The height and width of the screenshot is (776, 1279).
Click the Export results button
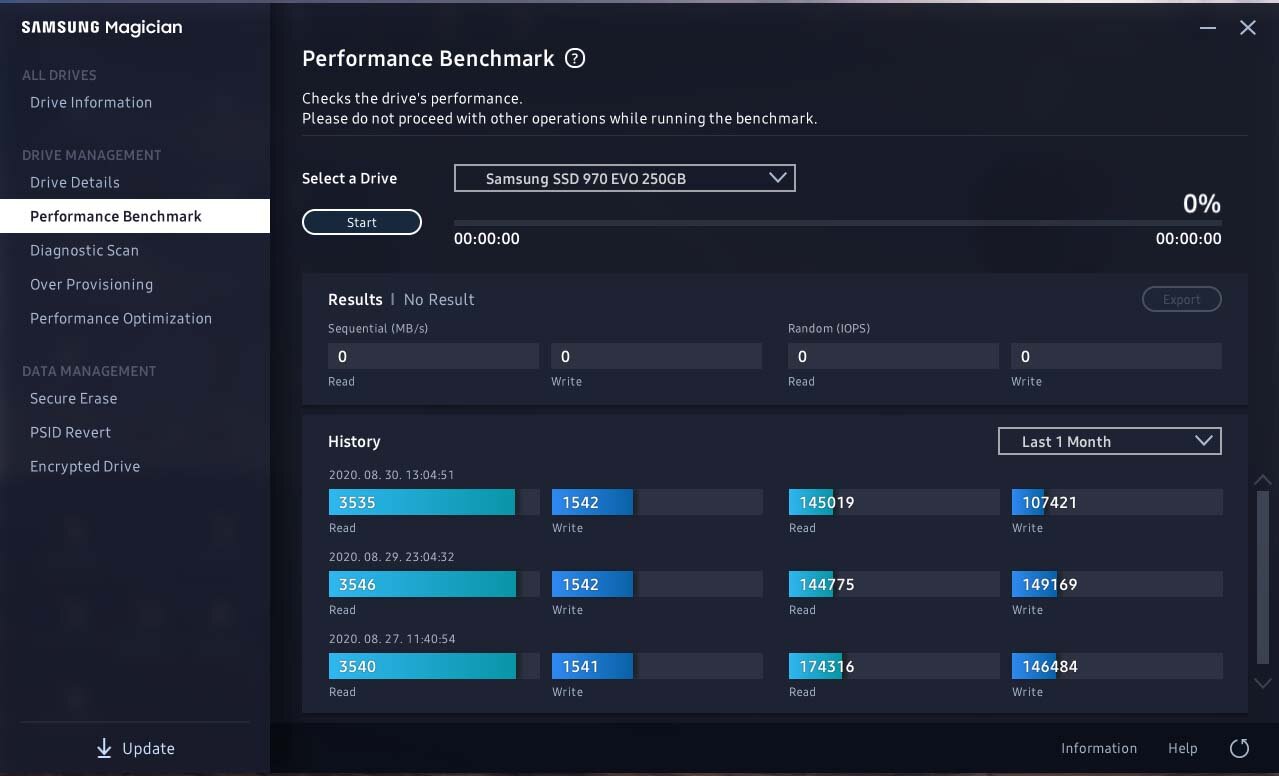point(1181,299)
